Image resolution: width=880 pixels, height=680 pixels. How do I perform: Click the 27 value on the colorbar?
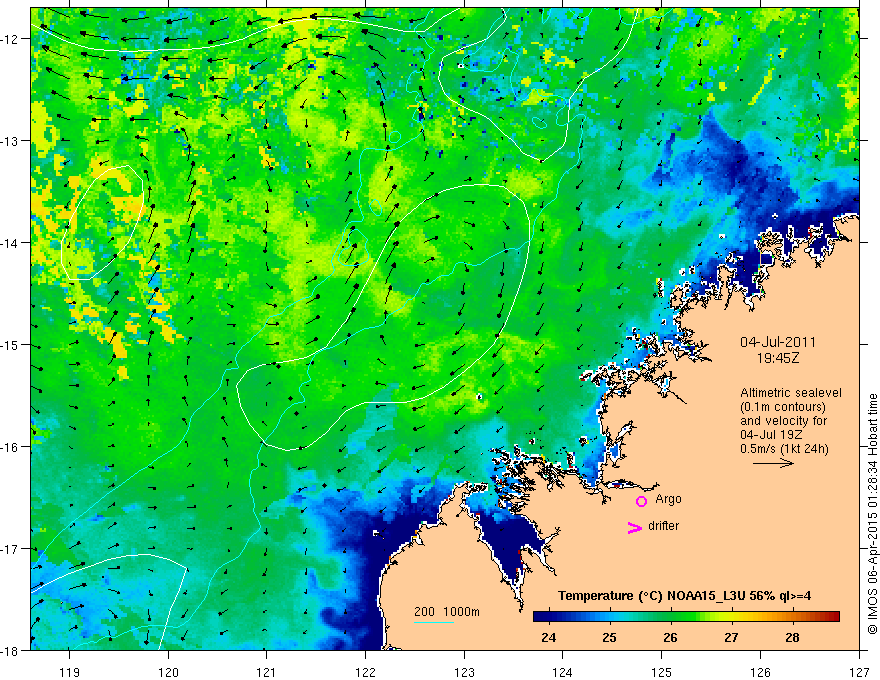click(x=731, y=637)
